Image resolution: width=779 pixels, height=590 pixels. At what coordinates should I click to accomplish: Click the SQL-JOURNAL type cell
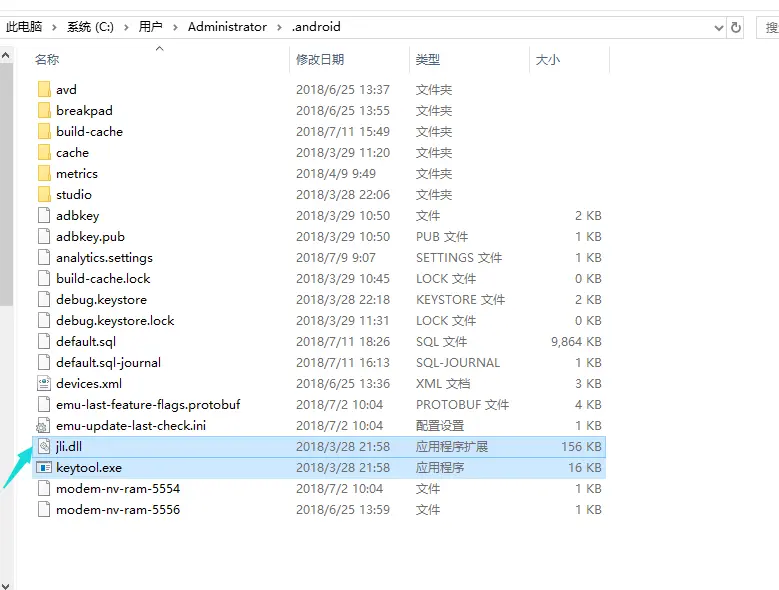458,363
